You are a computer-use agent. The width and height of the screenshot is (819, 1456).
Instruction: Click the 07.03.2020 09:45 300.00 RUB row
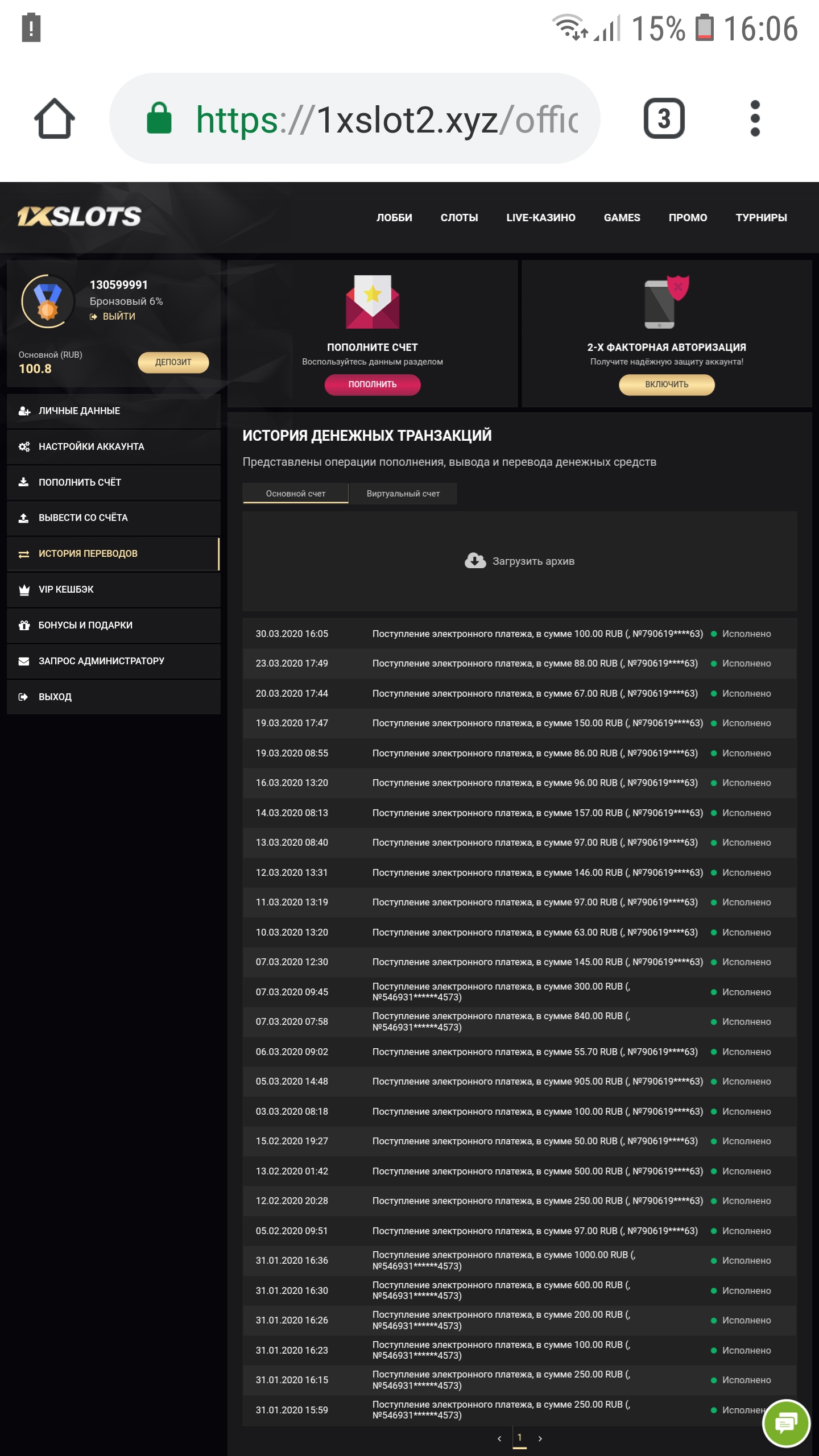click(x=519, y=992)
